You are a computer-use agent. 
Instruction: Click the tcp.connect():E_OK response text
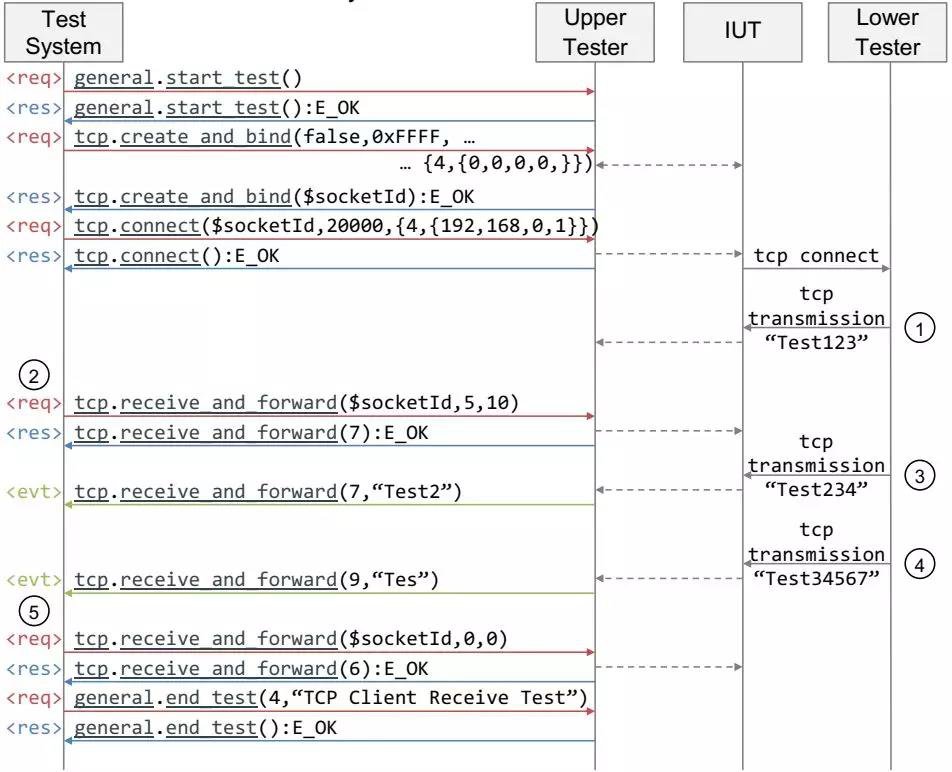pos(177,256)
